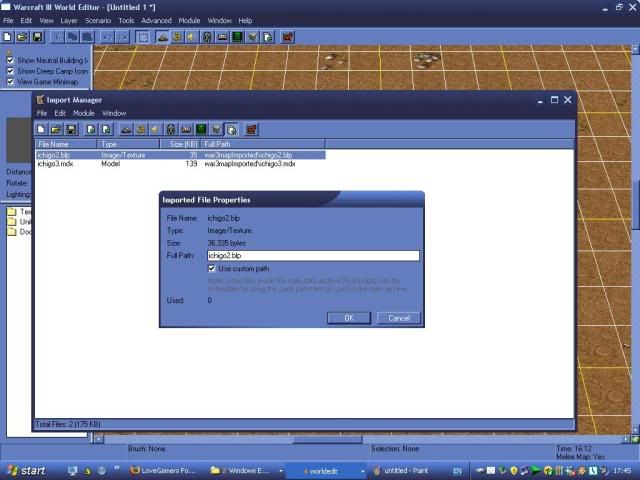Viewport: 640px width, 480px height.
Task: Open the AI Editor from main toolbar
Action: [x=237, y=37]
